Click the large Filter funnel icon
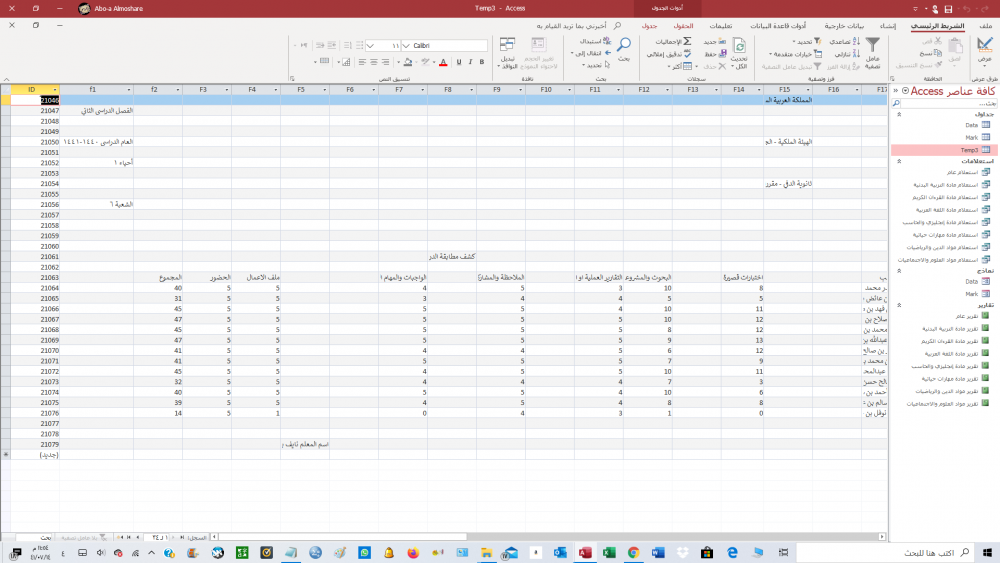 pyautogui.click(x=872, y=45)
